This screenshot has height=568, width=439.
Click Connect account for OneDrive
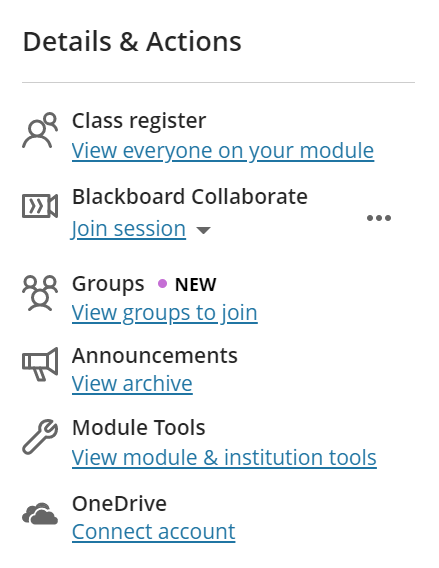pos(154,532)
